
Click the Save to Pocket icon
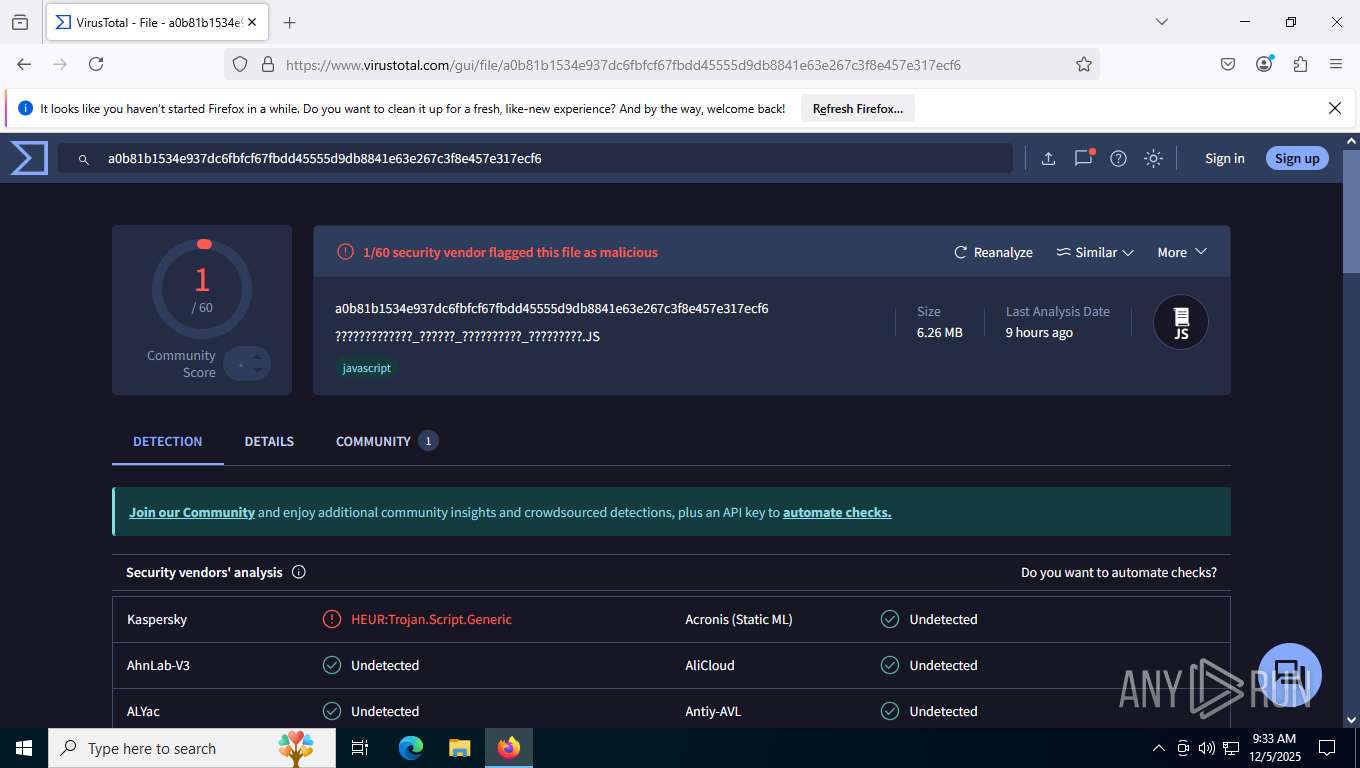(x=1228, y=64)
